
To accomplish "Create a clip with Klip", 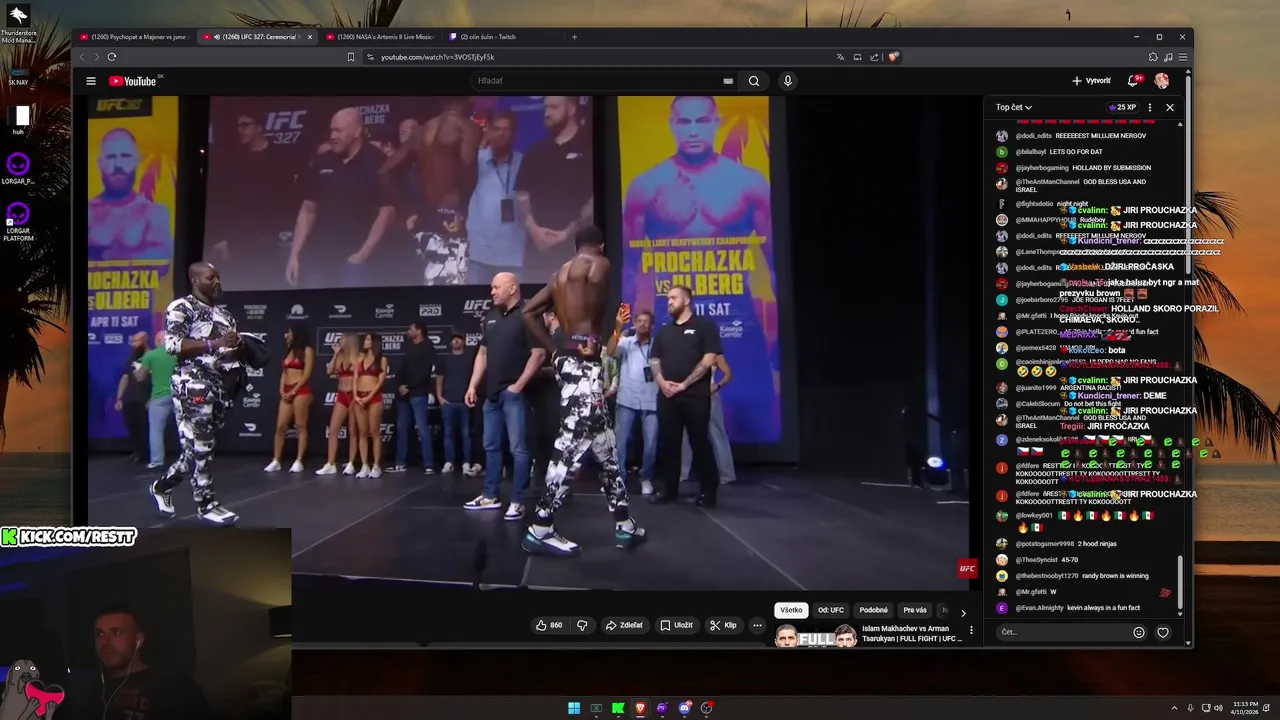I will click(x=723, y=625).
